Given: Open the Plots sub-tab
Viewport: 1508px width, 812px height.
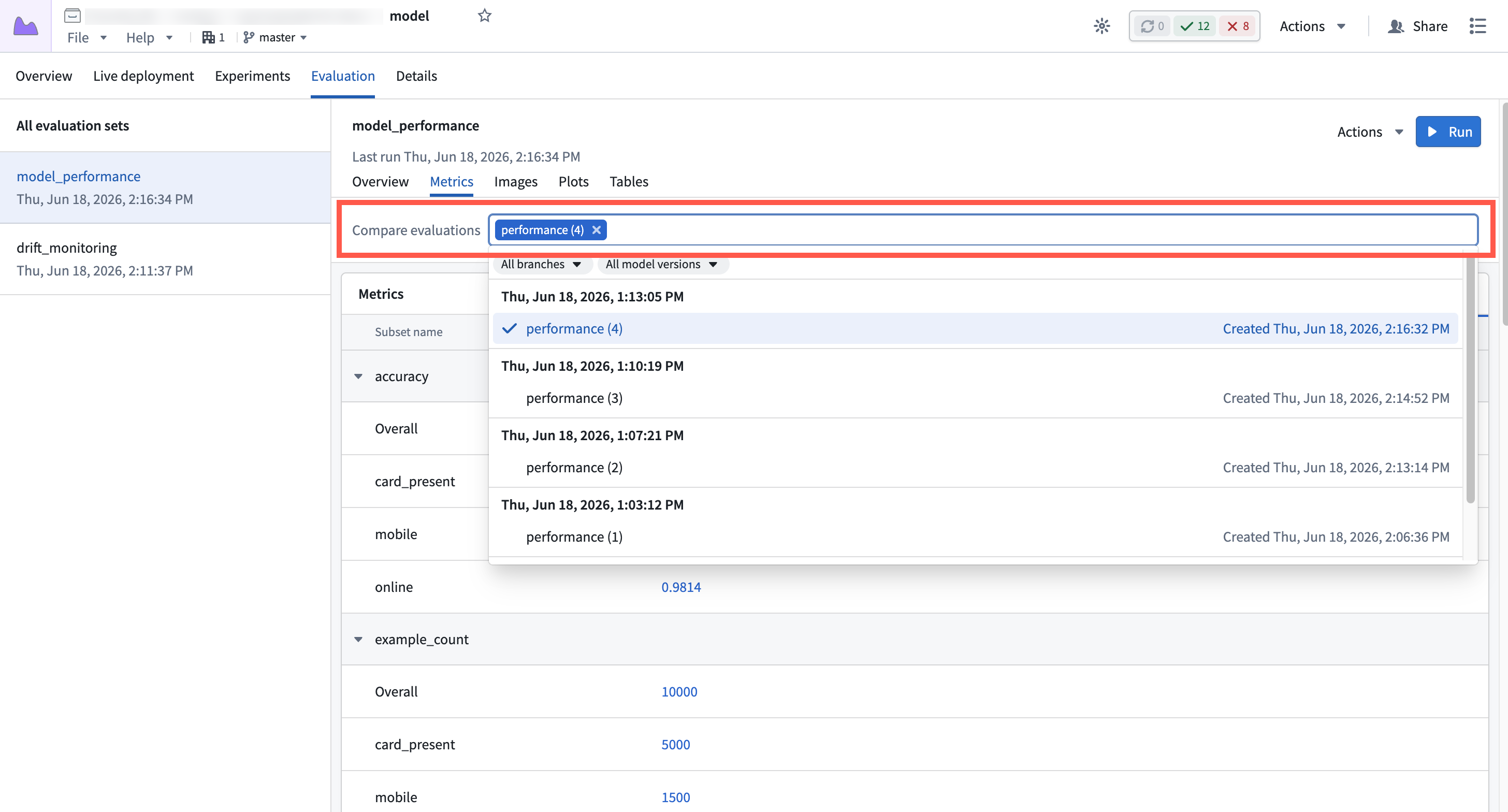Looking at the screenshot, I should click(x=573, y=181).
